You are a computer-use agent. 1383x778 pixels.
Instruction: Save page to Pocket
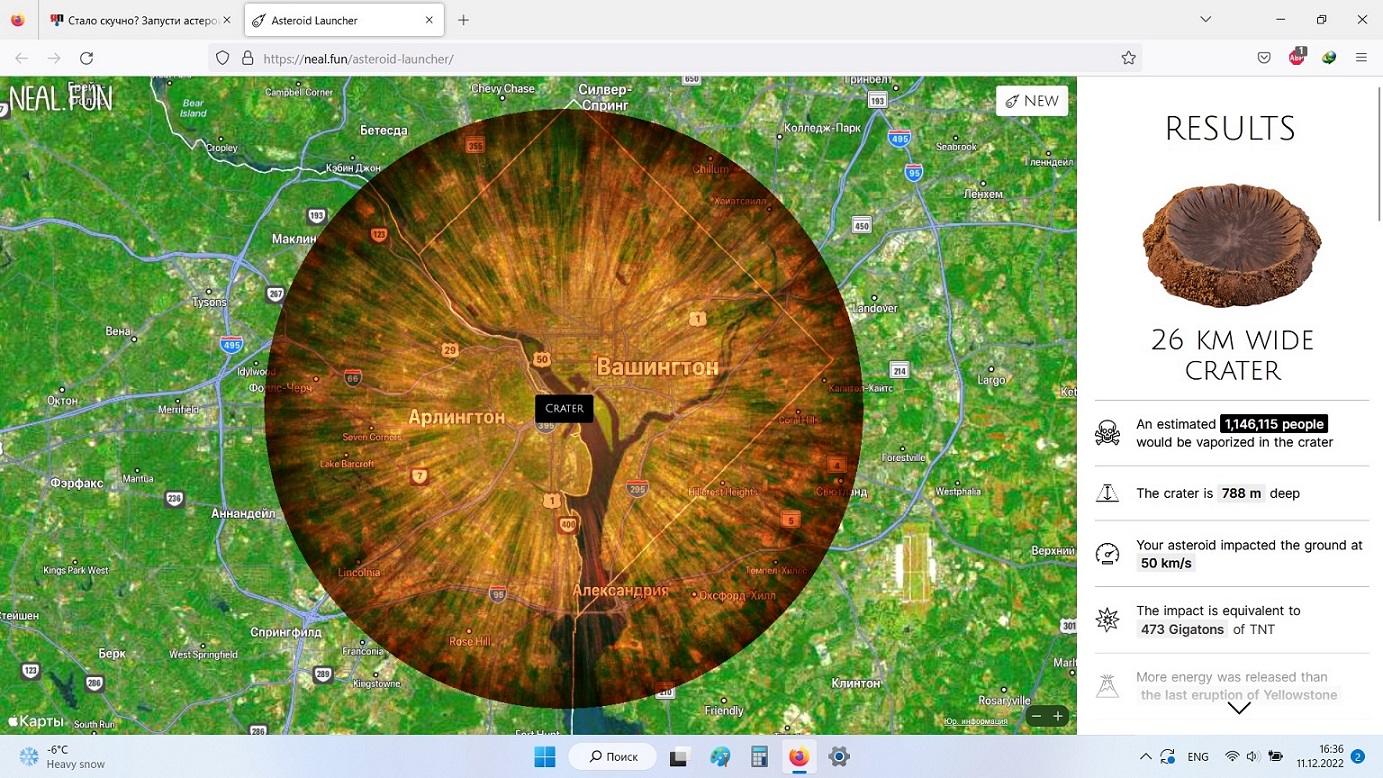[x=1264, y=58]
